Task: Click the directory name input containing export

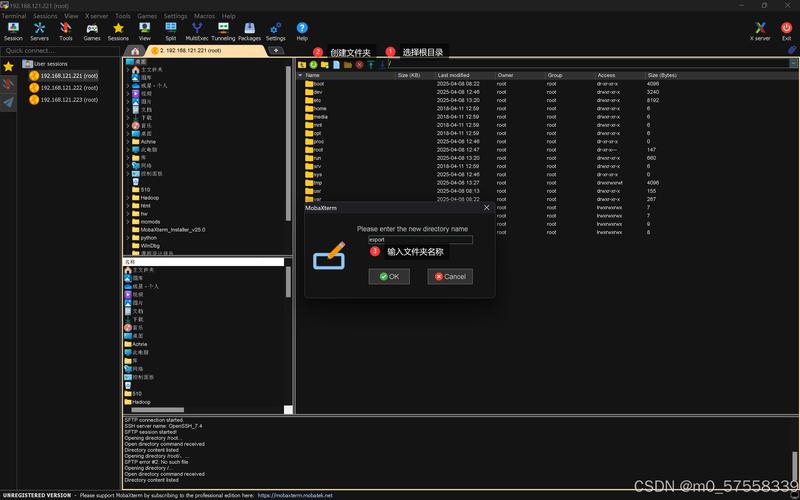Action: 420,239
